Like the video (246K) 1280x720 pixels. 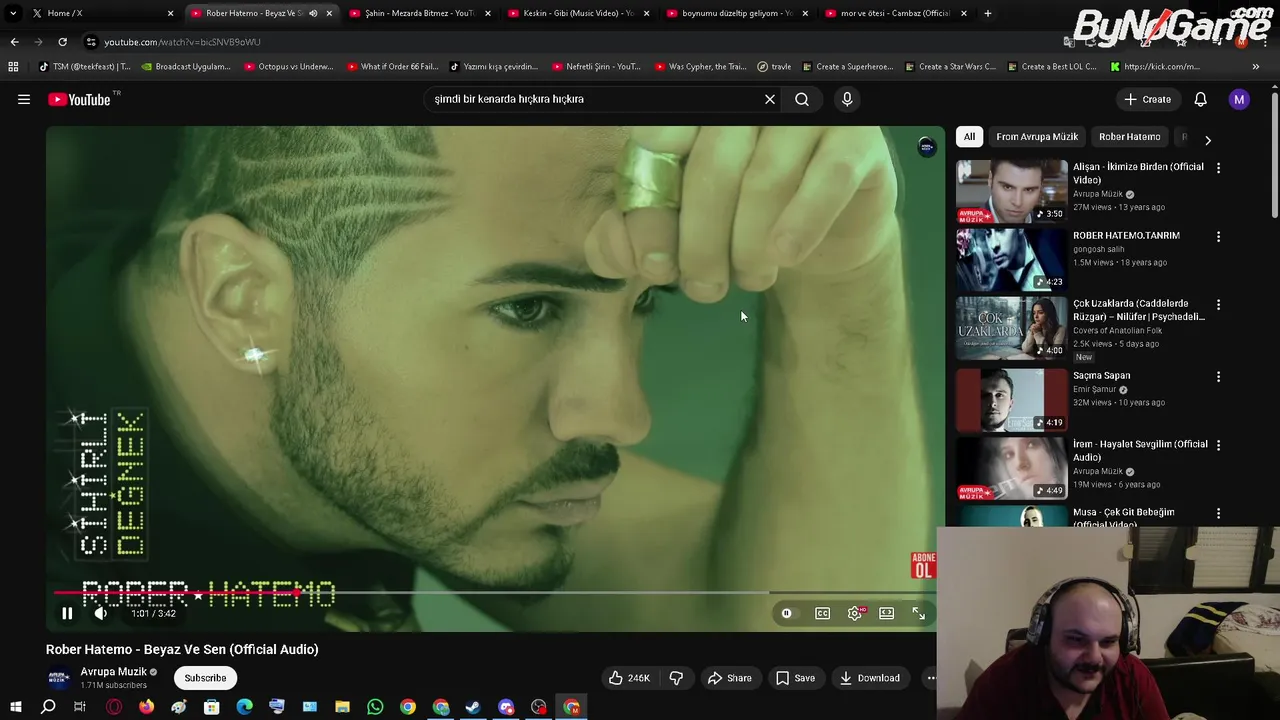tap(629, 678)
